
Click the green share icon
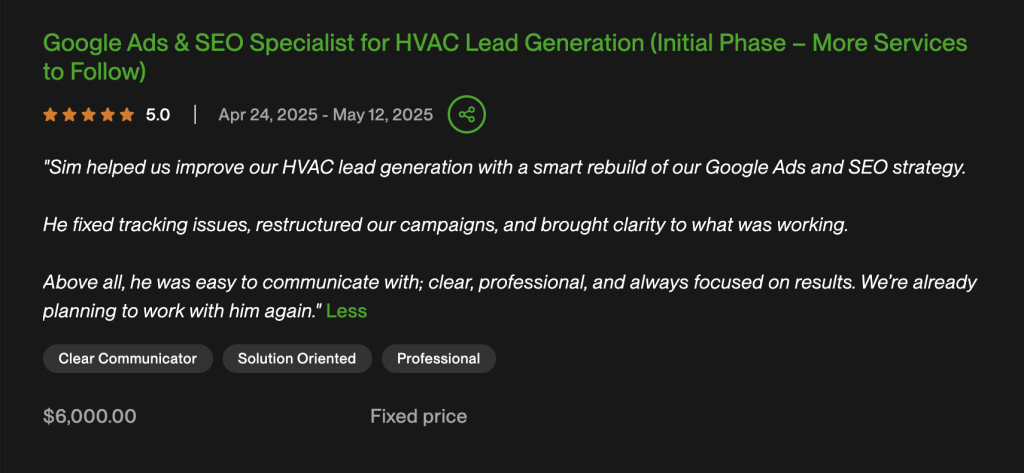pos(466,114)
